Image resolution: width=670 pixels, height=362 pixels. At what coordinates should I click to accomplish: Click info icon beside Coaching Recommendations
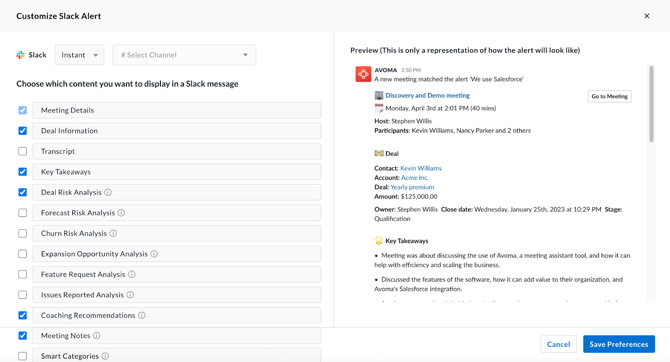[x=142, y=315]
